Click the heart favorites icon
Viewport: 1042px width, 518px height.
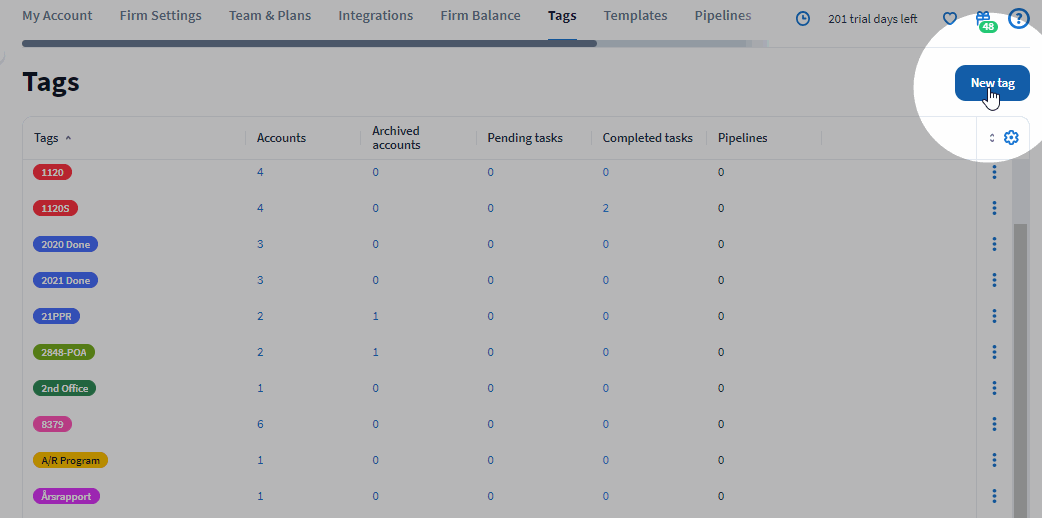950,19
